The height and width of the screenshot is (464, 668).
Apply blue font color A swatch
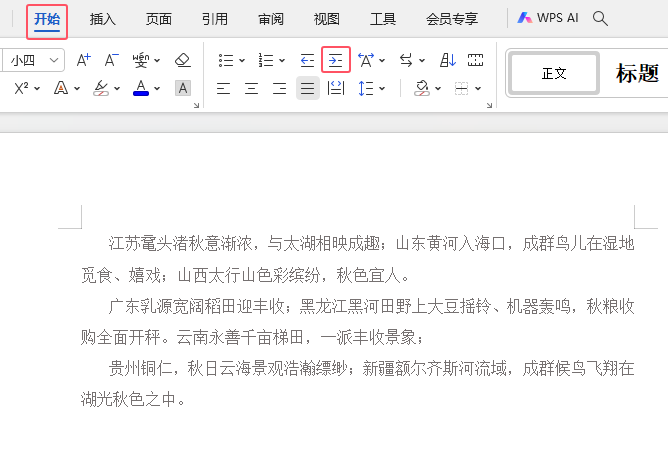tap(141, 88)
